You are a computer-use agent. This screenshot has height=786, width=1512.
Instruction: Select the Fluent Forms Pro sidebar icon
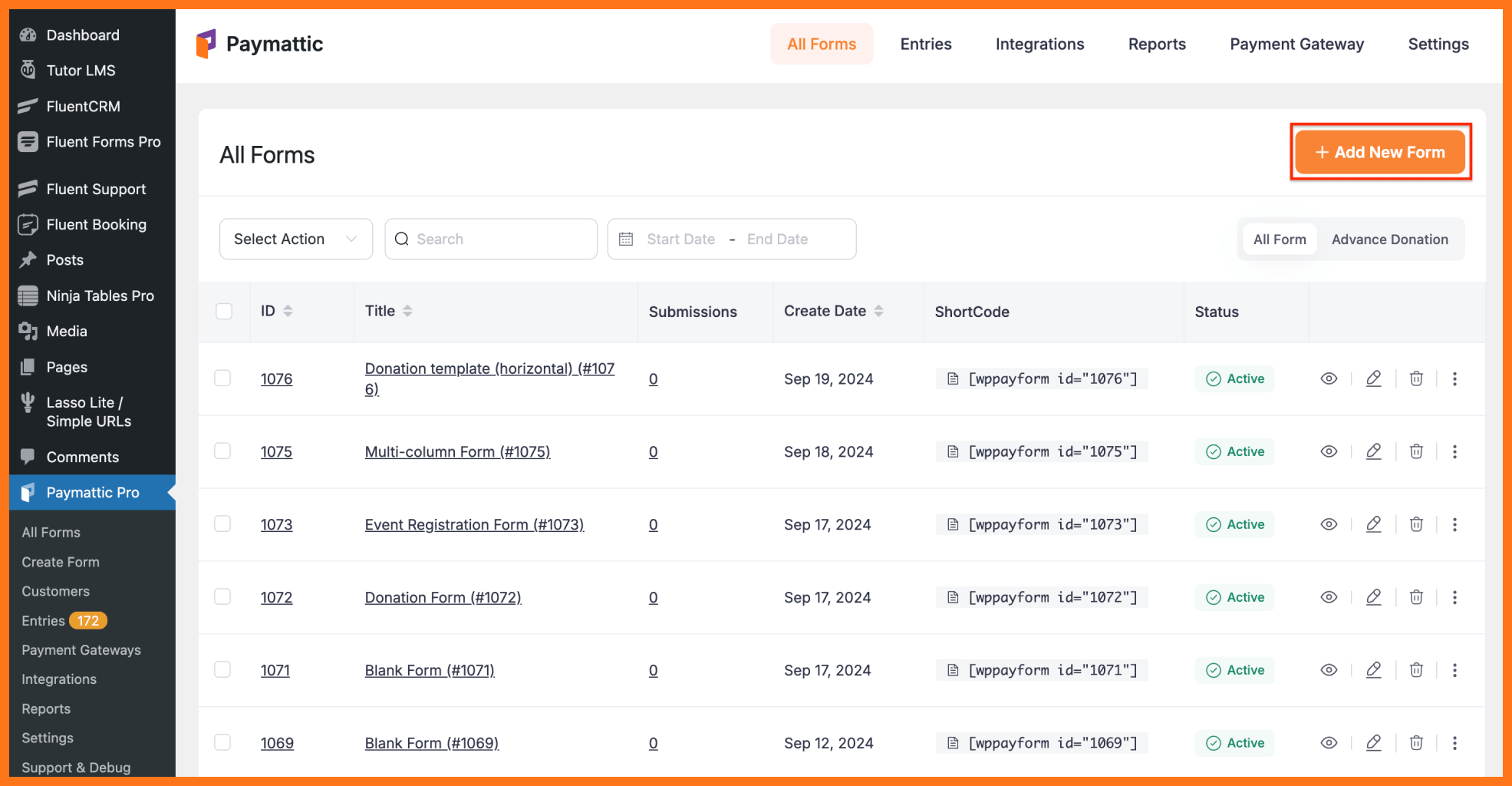(28, 141)
